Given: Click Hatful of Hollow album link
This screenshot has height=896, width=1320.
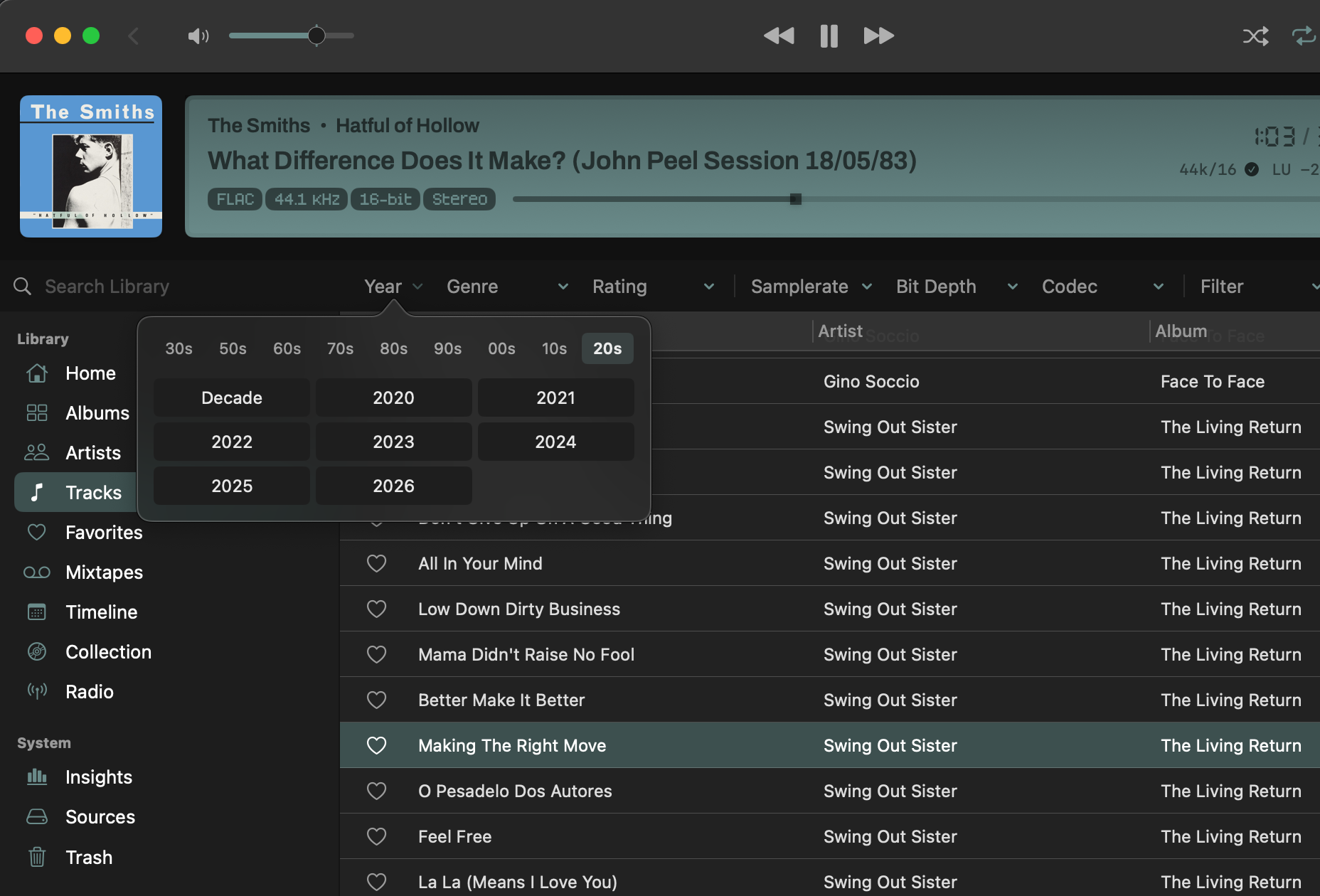Looking at the screenshot, I should [408, 125].
